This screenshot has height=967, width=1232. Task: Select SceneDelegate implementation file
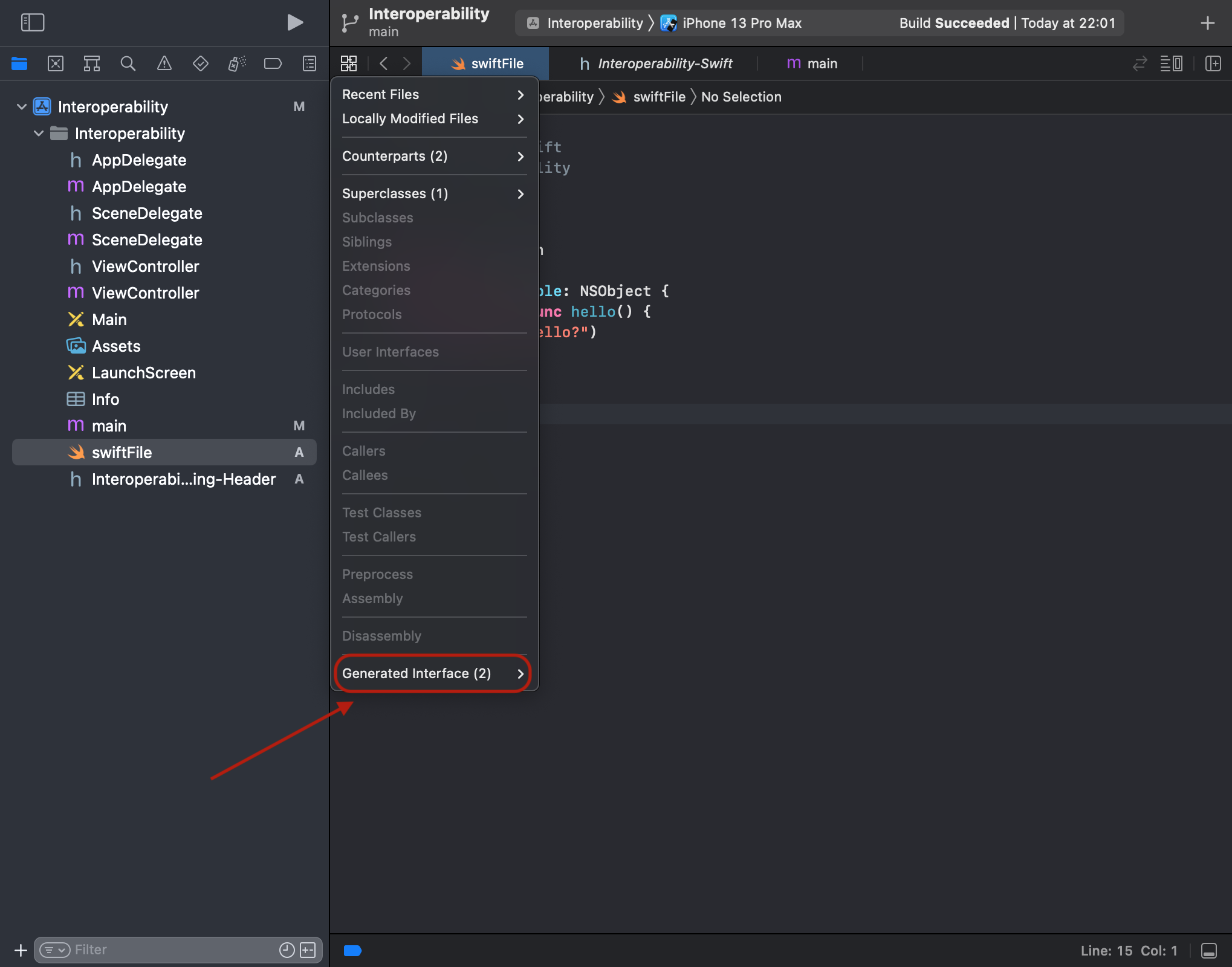pyautogui.click(x=164, y=240)
